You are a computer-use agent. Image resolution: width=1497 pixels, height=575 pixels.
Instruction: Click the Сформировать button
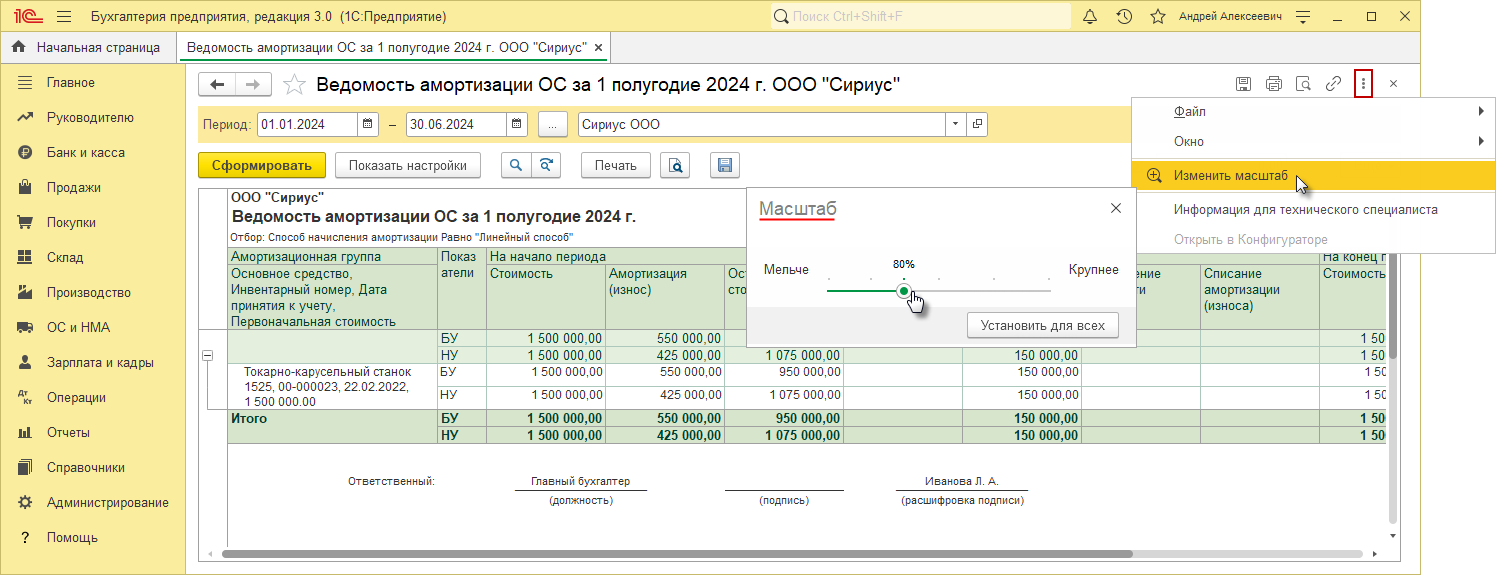[262, 166]
